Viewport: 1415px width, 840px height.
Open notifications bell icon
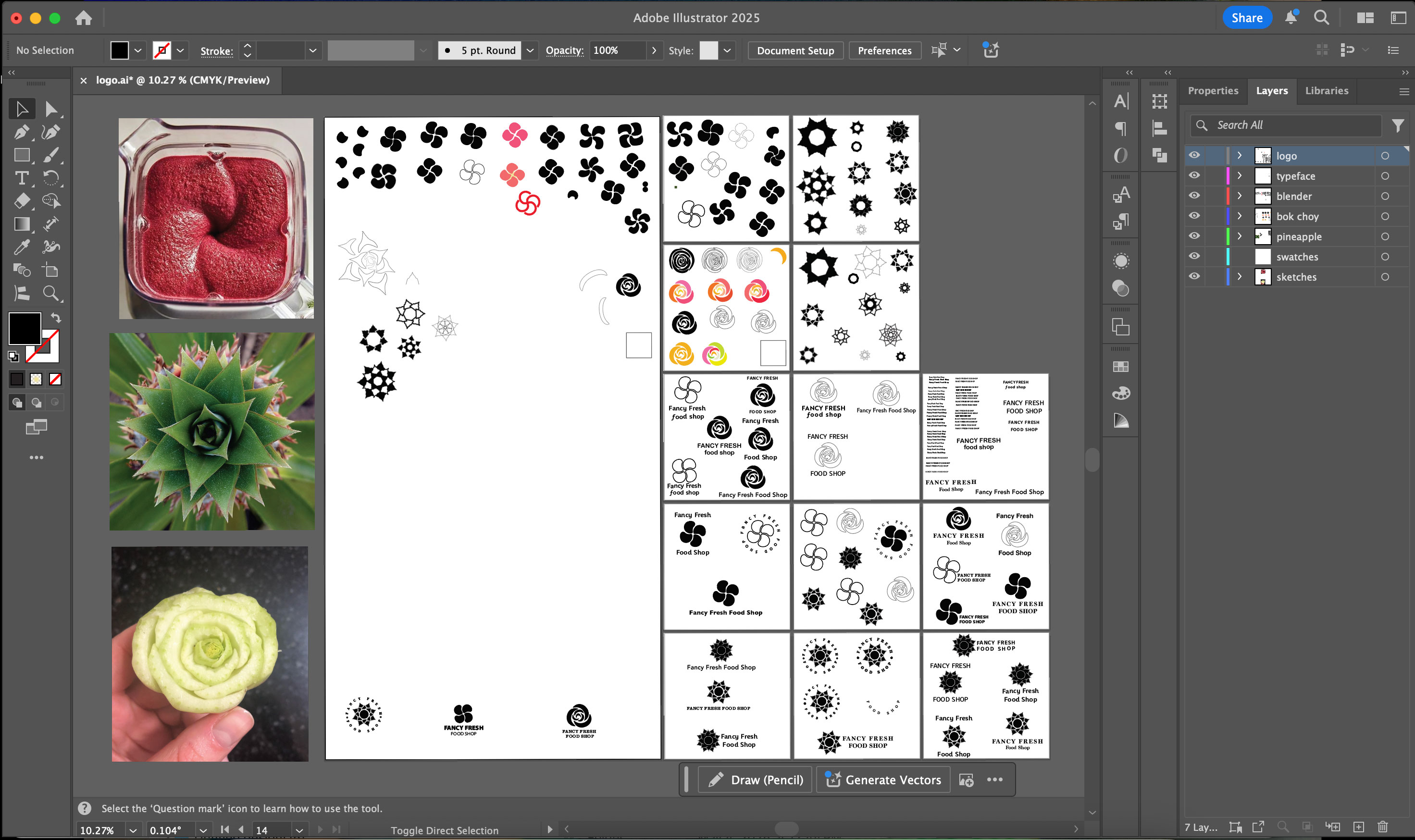(x=1291, y=18)
